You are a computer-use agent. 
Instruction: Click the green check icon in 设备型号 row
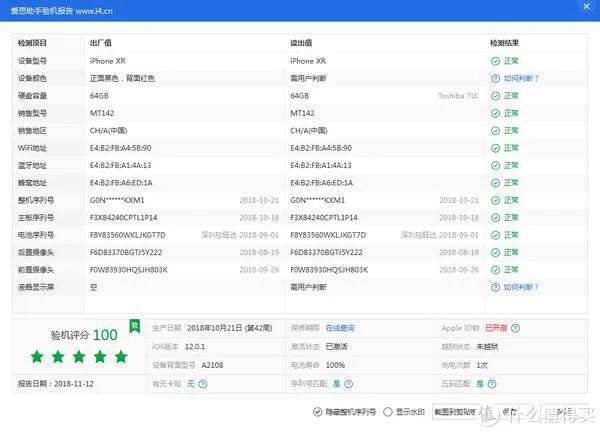click(x=495, y=61)
